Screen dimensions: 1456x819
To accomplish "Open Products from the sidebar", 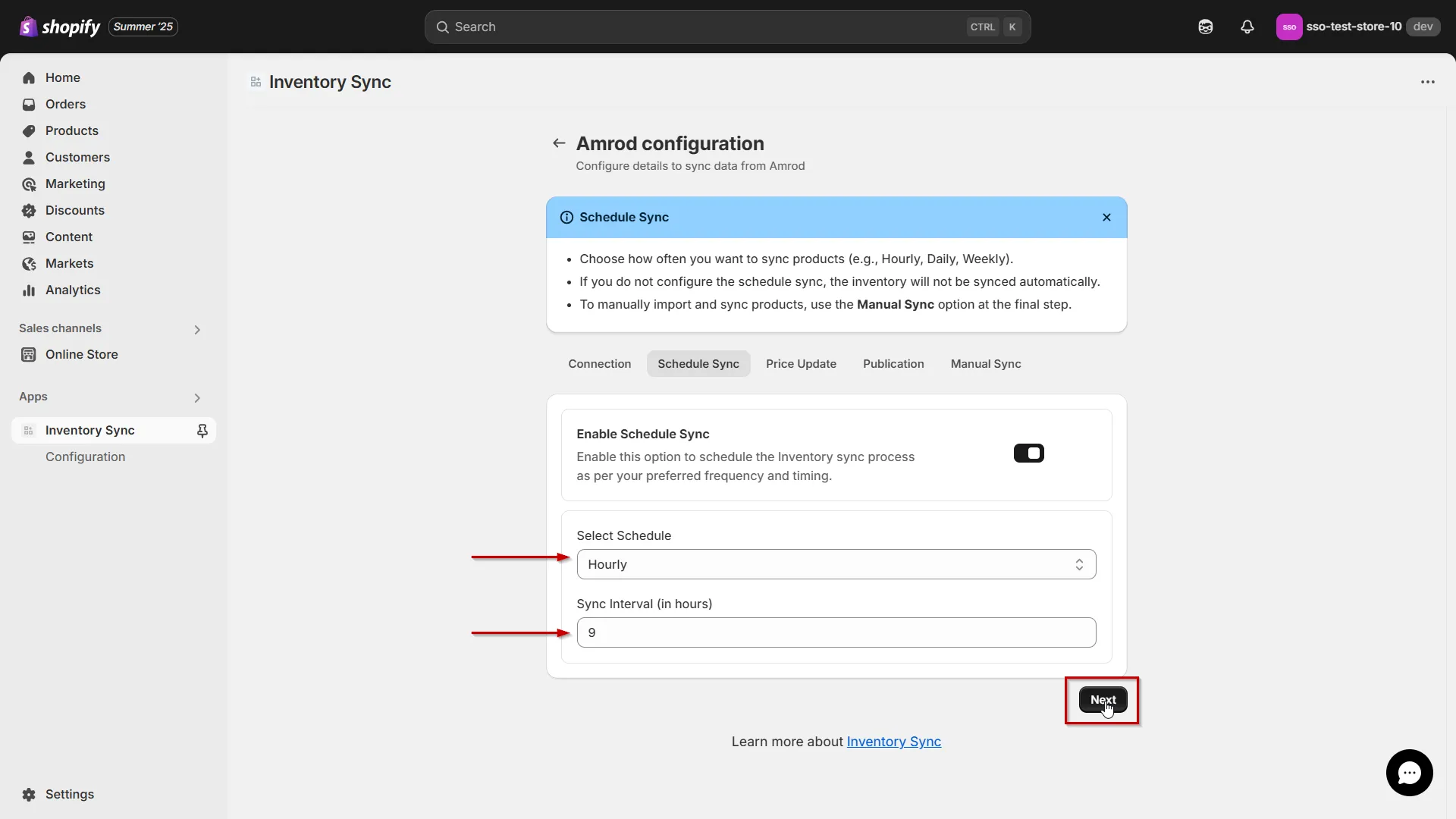I will tap(71, 130).
